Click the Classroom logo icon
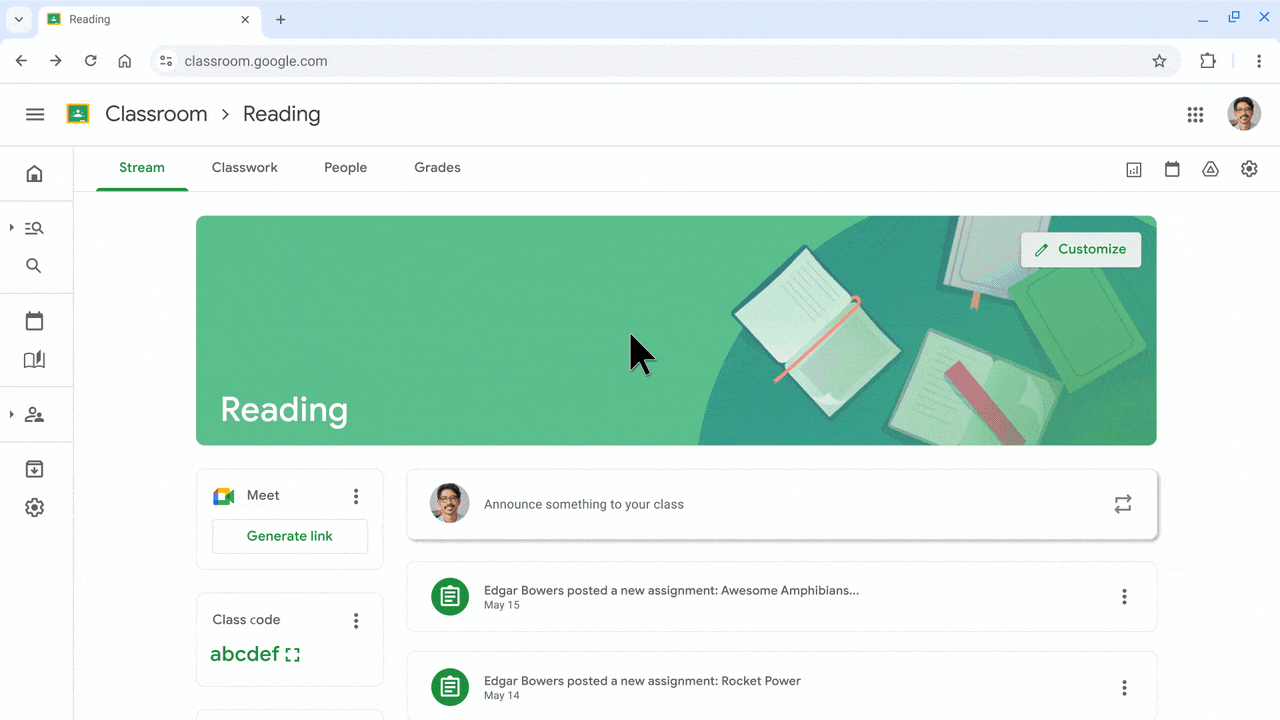The image size is (1280, 720). pos(78,114)
